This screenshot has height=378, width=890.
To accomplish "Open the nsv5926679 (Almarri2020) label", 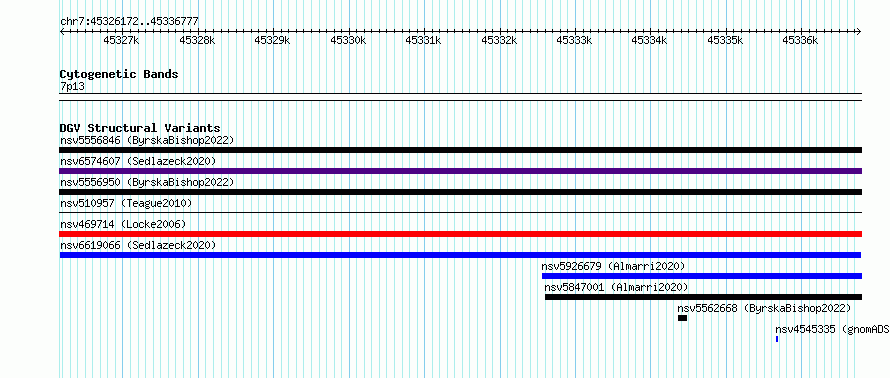I will point(613,266).
